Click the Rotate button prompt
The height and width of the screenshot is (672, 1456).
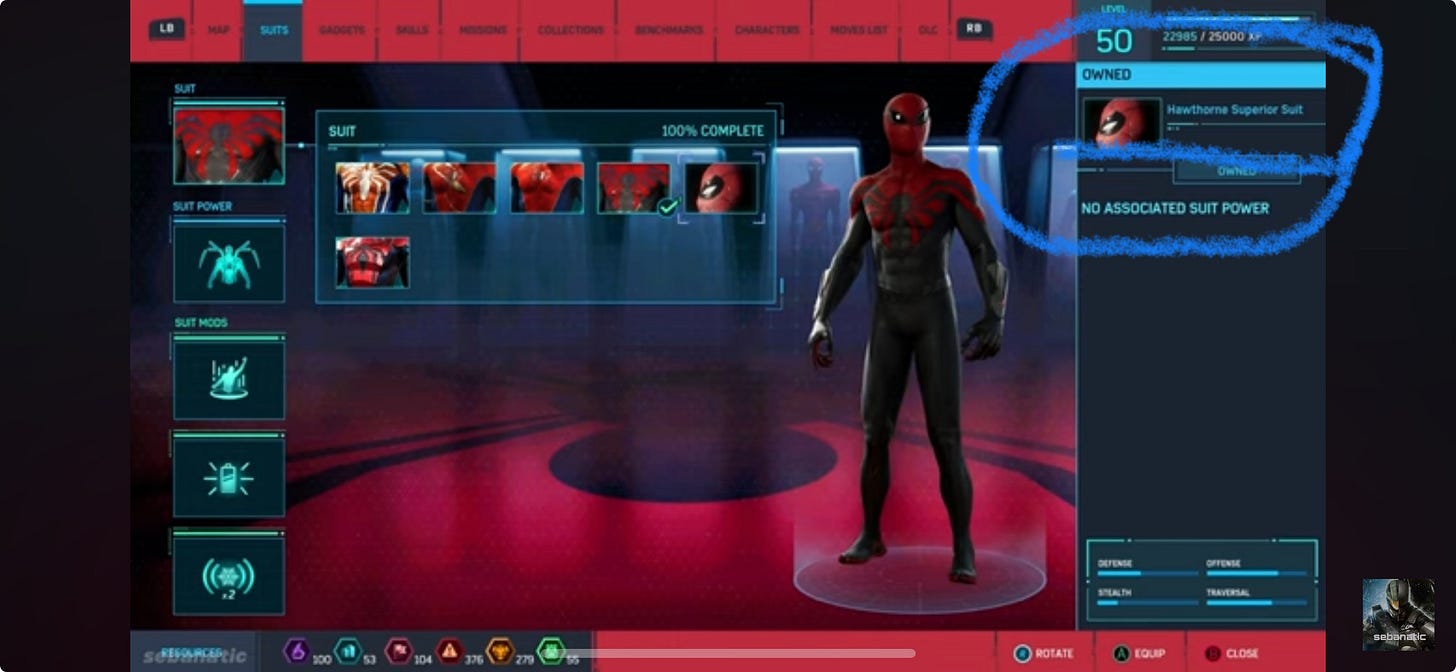pyautogui.click(x=1043, y=653)
